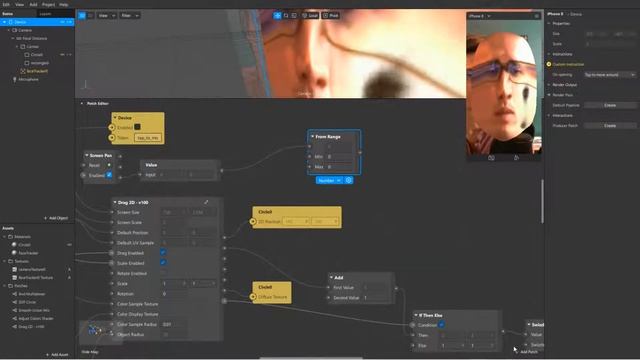This screenshot has height=360, width=640.
Task: Click the Microphone icon in Scene
Action: pyautogui.click(x=15, y=79)
